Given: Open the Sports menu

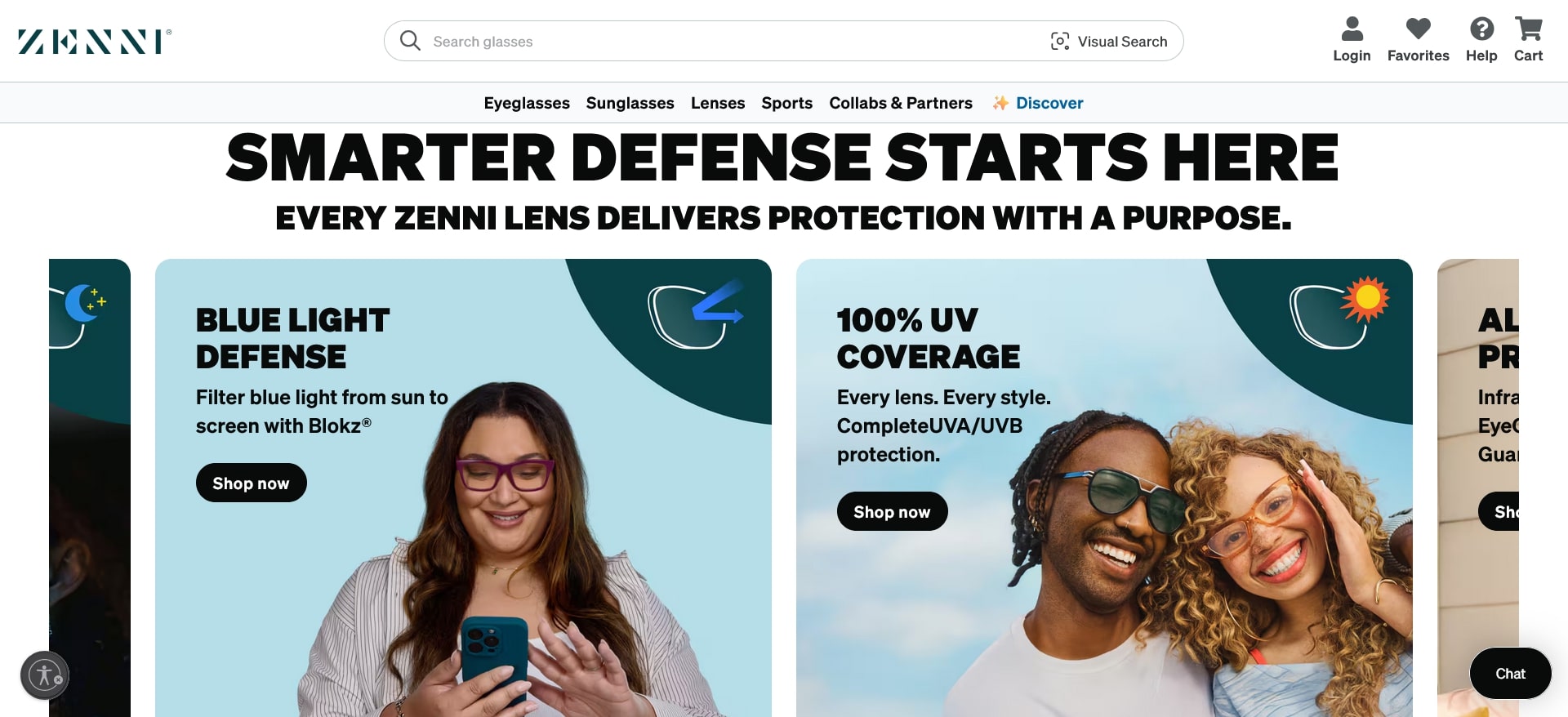Looking at the screenshot, I should [x=786, y=103].
